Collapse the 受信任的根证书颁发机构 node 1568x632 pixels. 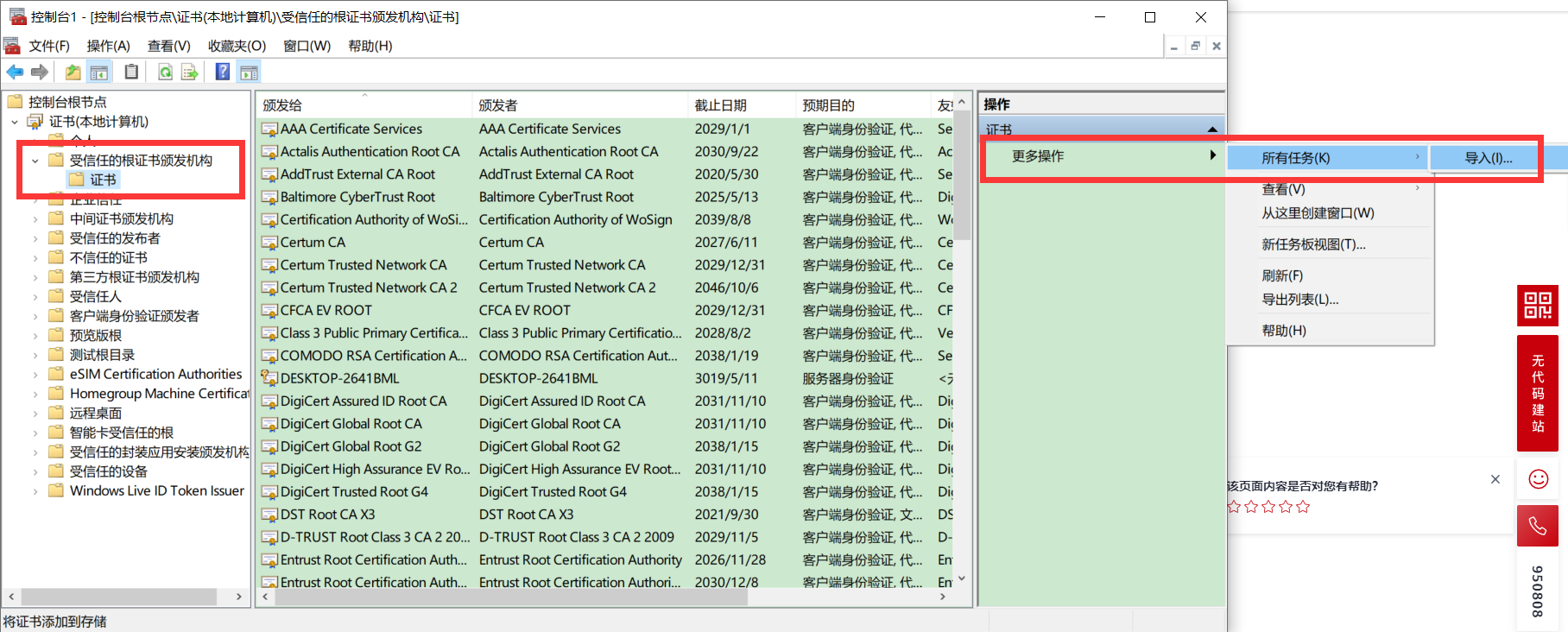click(x=35, y=161)
